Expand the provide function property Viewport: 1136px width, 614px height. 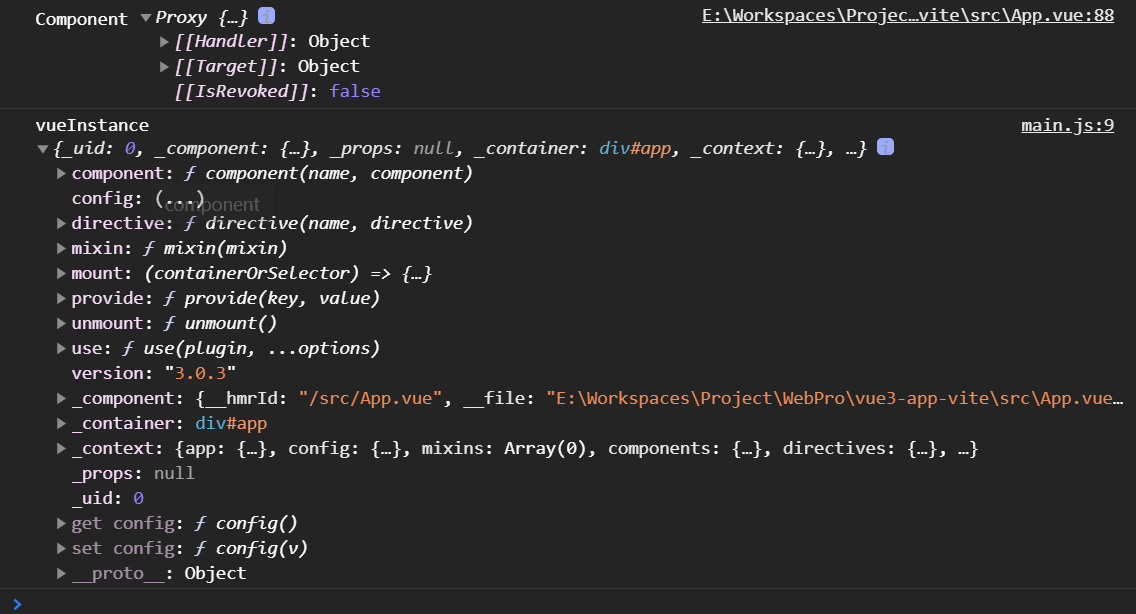tap(62, 298)
